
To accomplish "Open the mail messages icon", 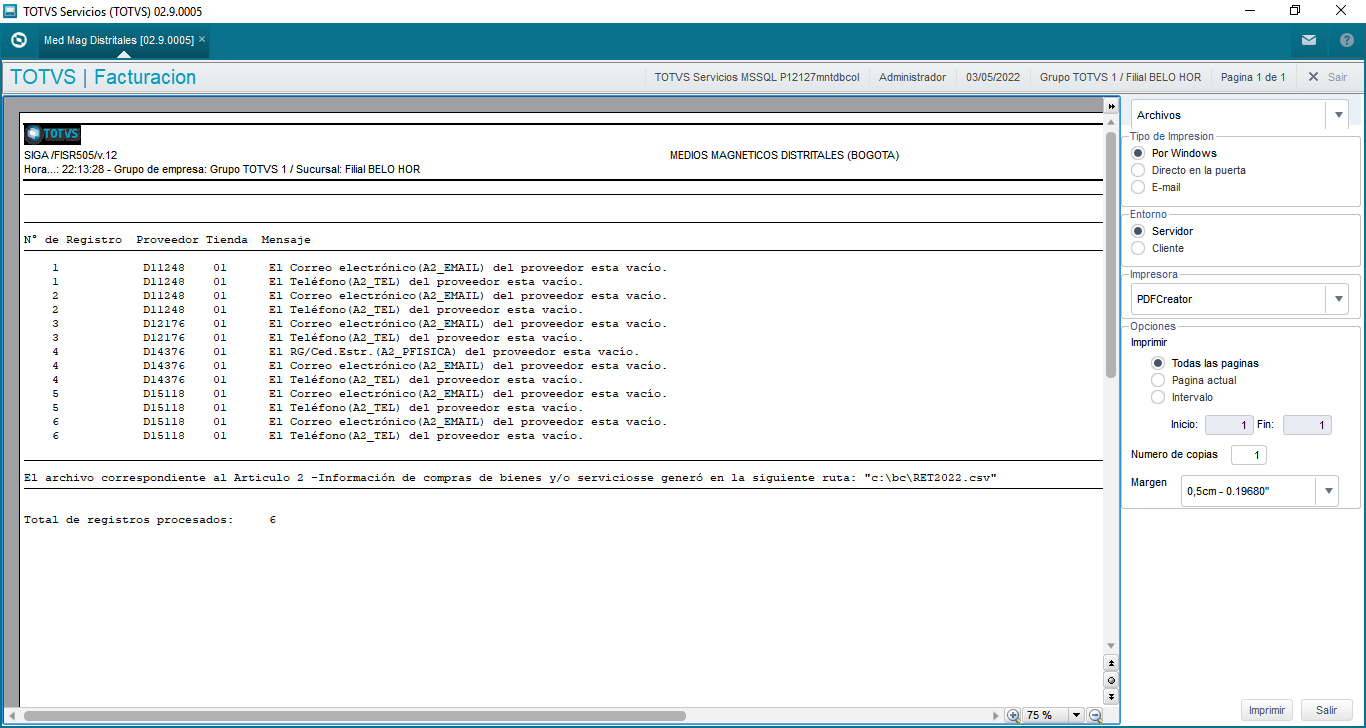I will pos(1309,40).
